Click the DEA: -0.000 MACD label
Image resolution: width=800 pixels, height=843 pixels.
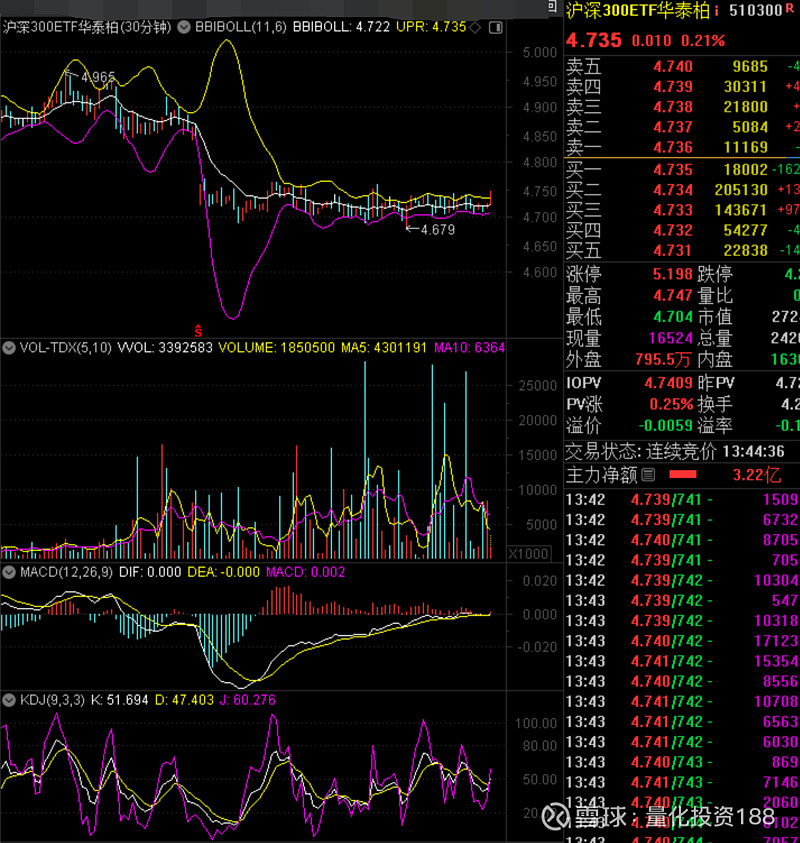point(223,572)
